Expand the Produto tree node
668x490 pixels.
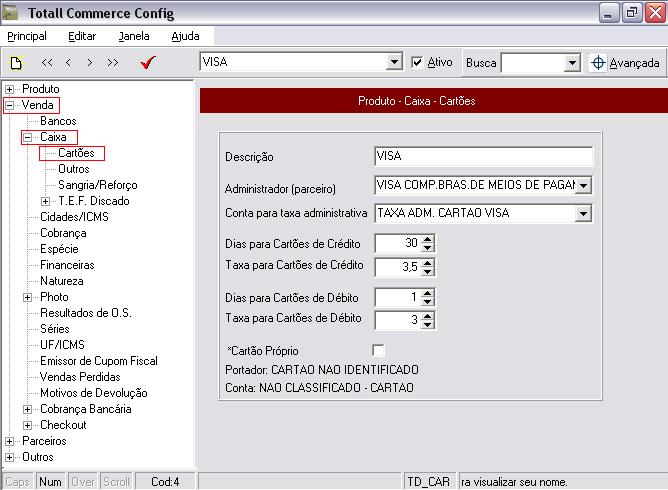tap(9, 89)
